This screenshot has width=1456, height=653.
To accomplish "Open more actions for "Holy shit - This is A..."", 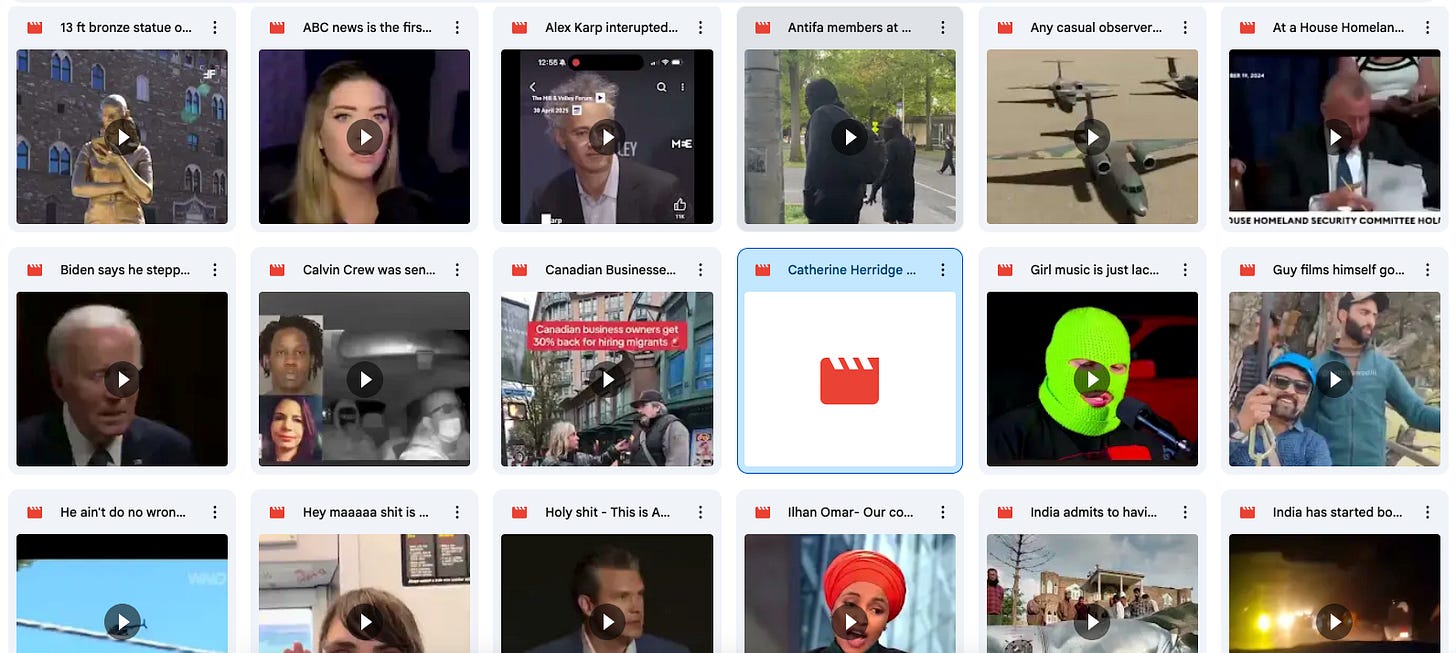I will (700, 512).
